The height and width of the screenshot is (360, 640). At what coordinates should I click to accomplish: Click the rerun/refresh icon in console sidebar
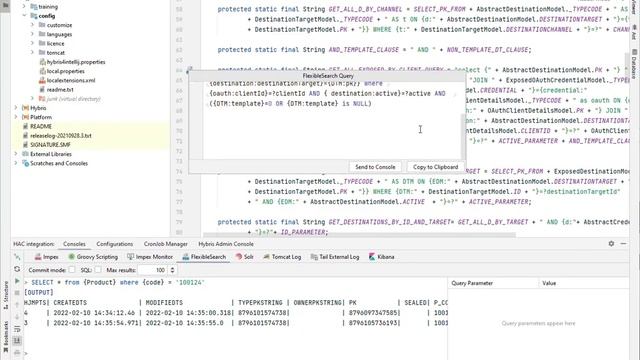[17, 269]
